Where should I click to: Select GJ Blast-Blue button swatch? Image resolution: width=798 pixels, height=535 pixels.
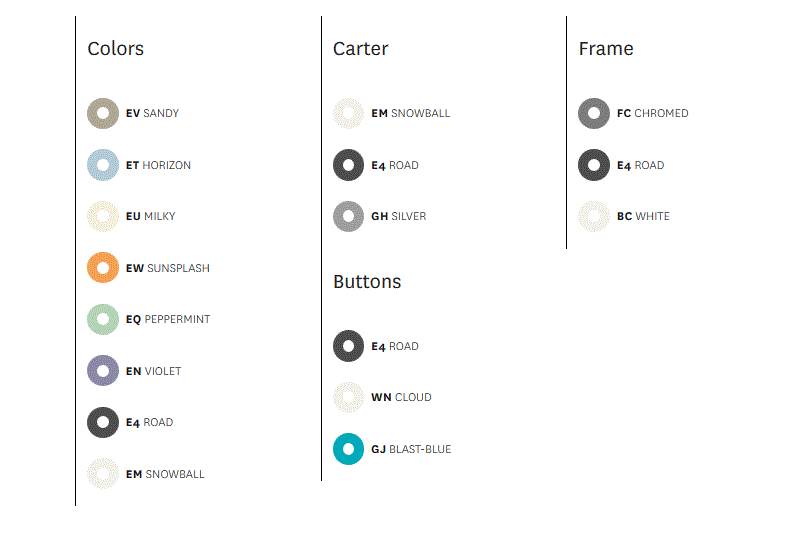coord(349,449)
